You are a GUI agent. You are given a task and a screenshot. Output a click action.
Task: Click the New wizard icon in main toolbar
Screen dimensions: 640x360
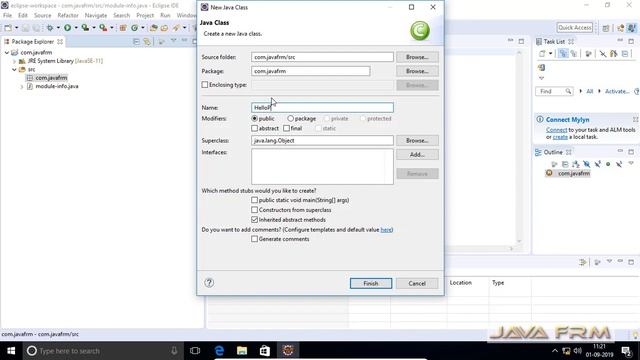point(8,28)
